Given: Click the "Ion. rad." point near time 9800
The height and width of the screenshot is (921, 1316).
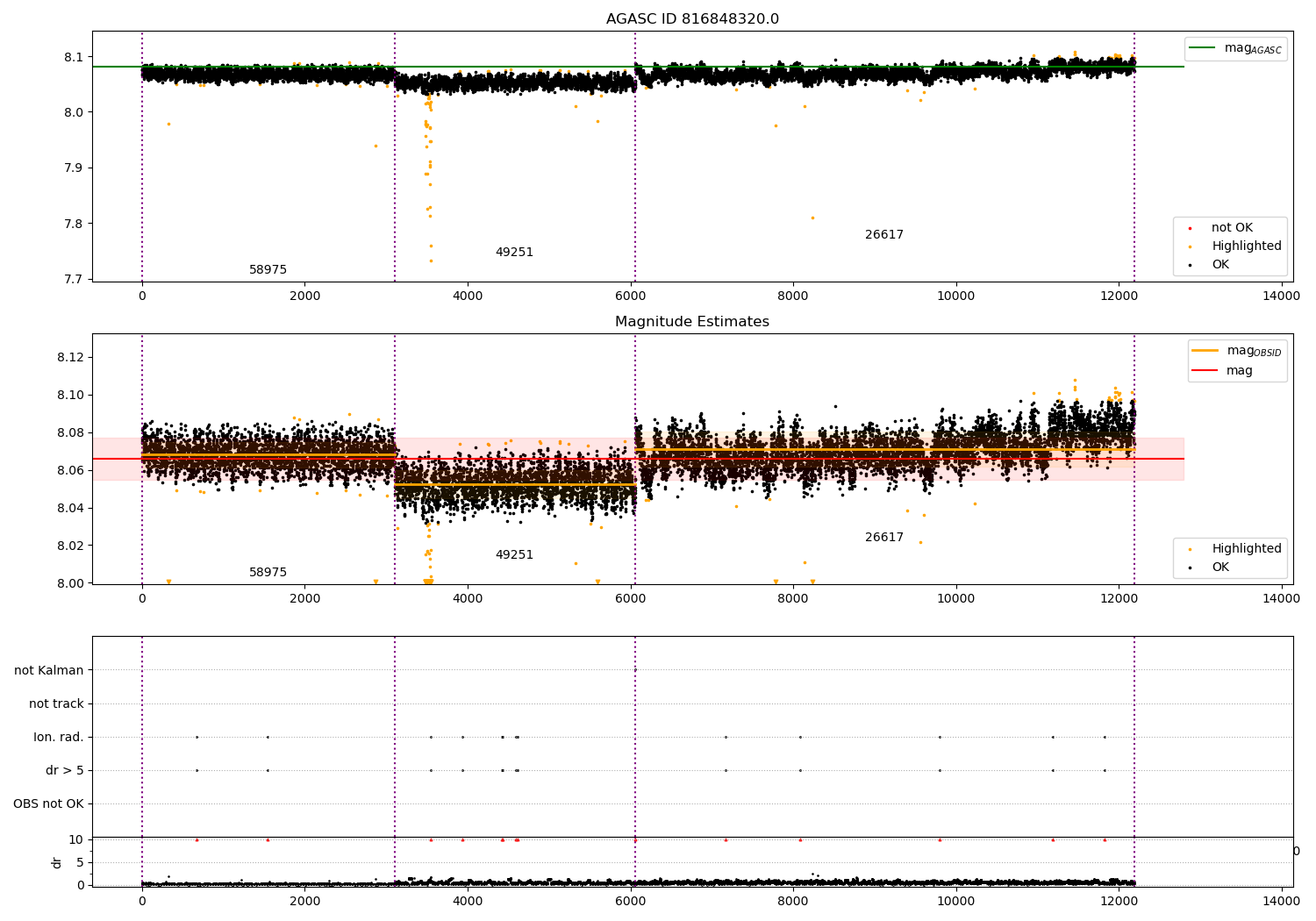Looking at the screenshot, I should [x=940, y=737].
